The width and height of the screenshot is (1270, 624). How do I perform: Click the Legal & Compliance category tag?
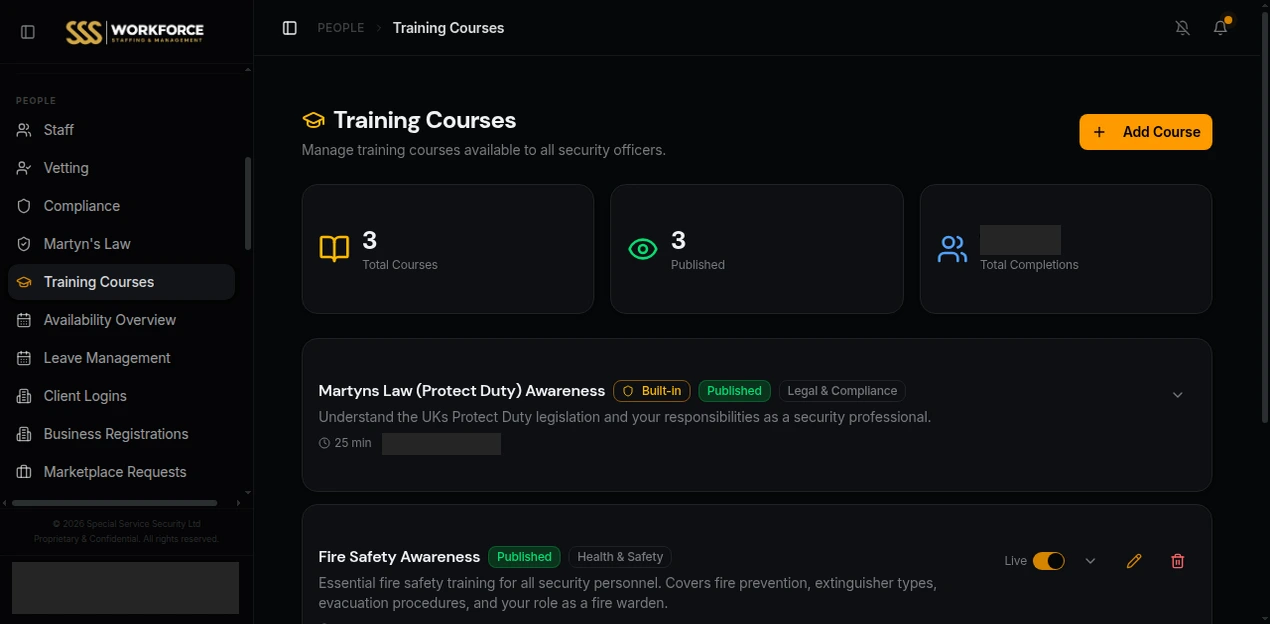842,391
